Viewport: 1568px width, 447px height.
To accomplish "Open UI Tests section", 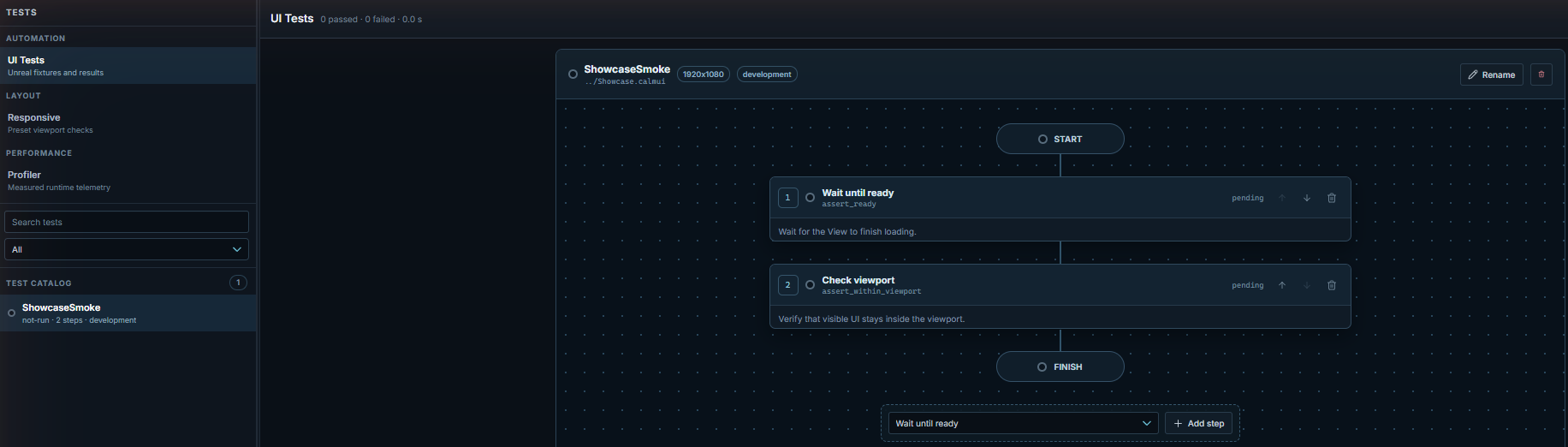I will [128, 66].
